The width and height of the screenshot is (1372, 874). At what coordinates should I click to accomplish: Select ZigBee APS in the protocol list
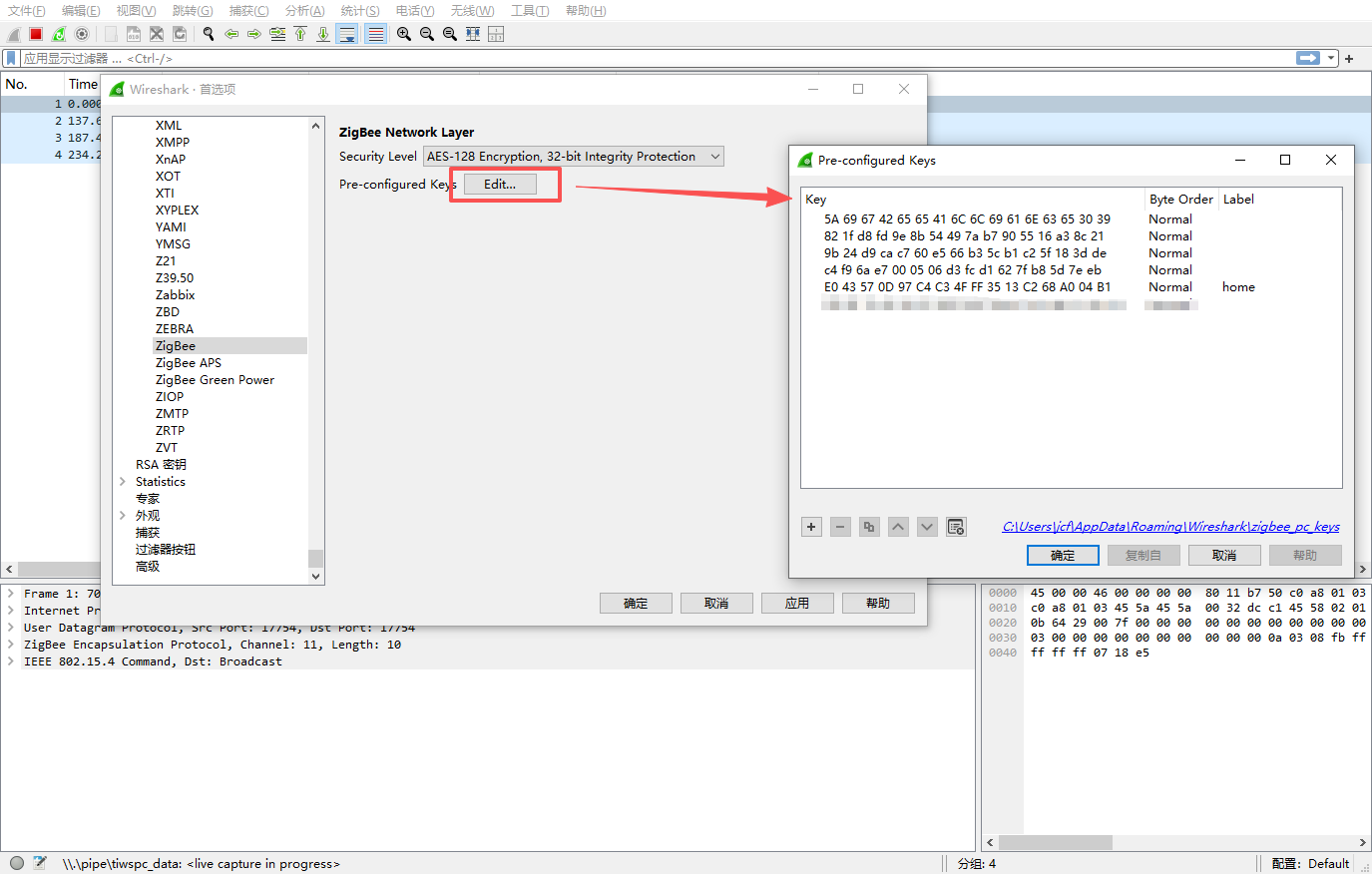point(189,363)
